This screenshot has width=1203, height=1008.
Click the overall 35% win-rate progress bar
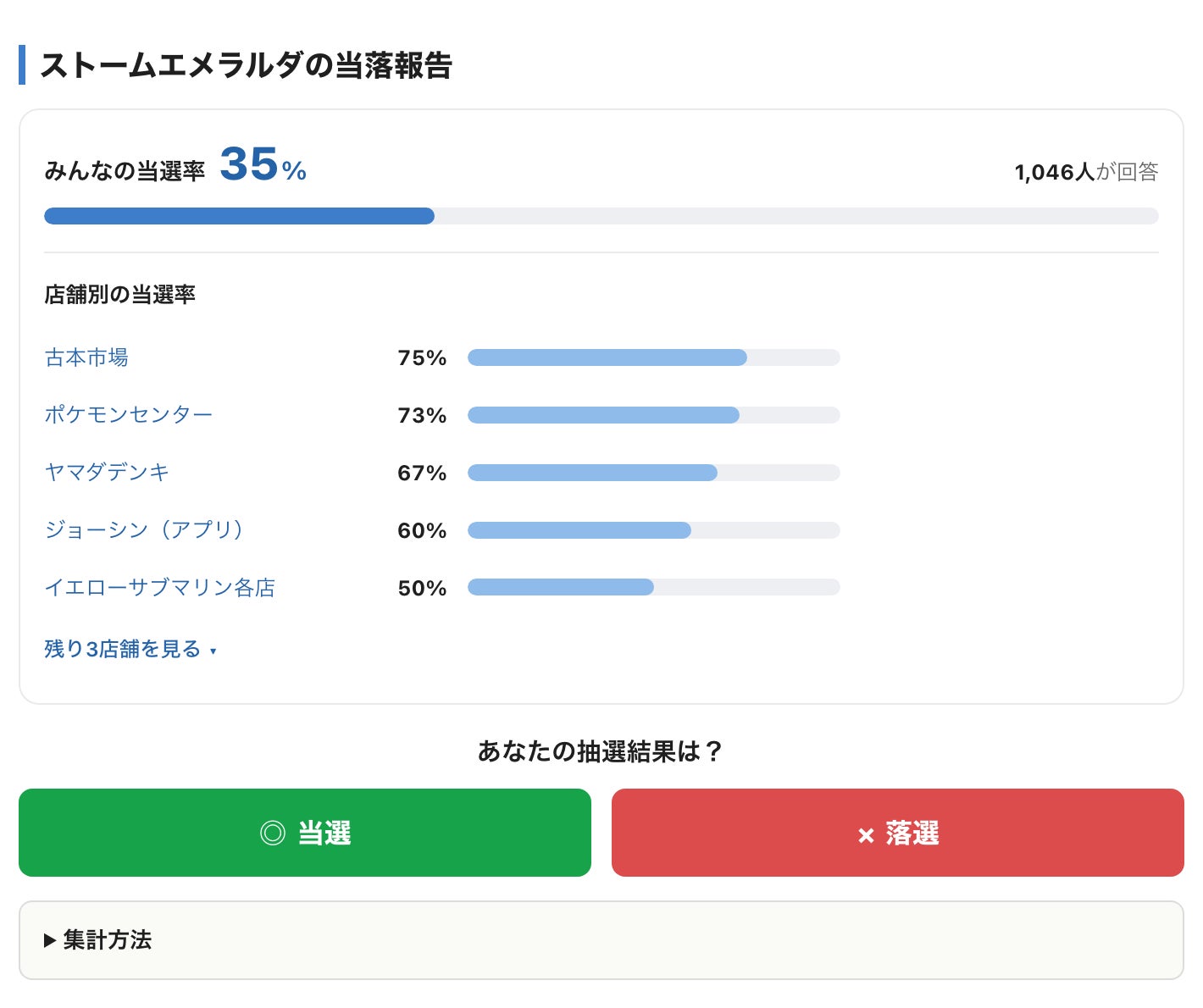(x=601, y=216)
